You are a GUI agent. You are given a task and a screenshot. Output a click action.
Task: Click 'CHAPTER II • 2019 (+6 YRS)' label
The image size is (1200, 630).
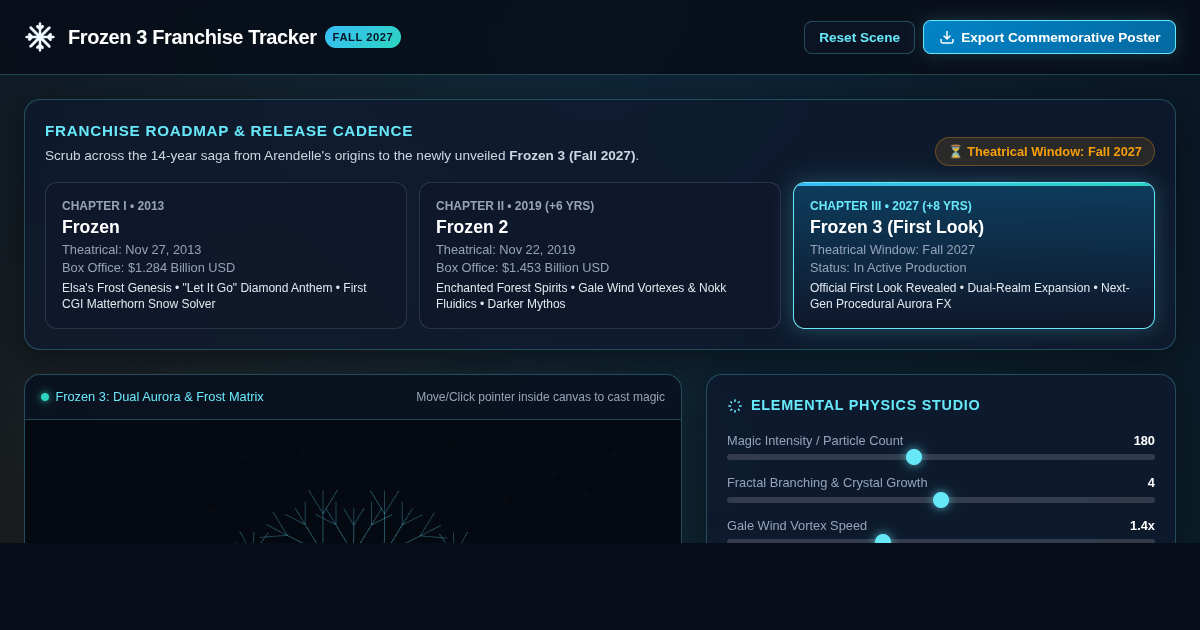tap(515, 206)
